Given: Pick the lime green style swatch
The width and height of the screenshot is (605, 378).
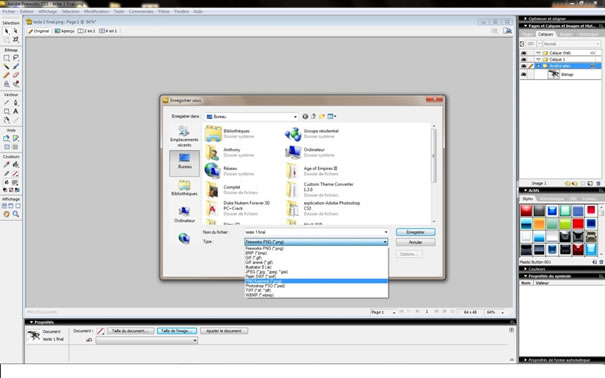Looking at the screenshot, I should (x=565, y=224).
